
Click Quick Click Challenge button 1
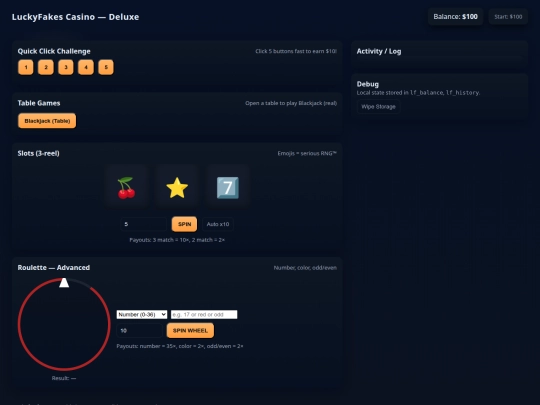click(x=26, y=67)
